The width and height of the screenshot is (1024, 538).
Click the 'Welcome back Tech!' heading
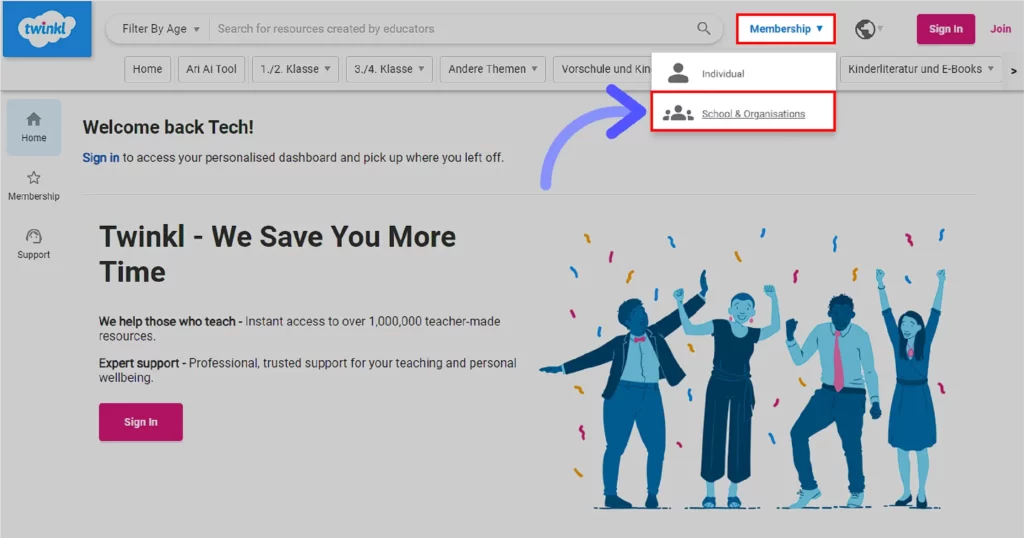(168, 127)
